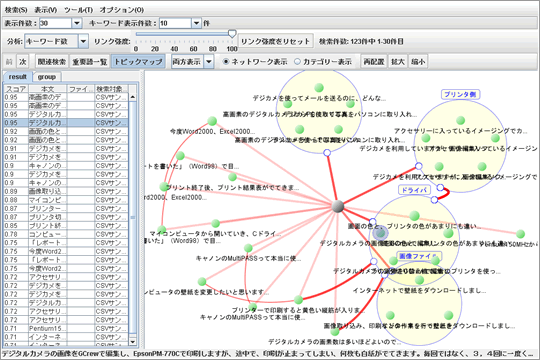The width and height of the screenshot is (540, 360).
Task: Open the 表示(V) menu
Action: pos(45,10)
